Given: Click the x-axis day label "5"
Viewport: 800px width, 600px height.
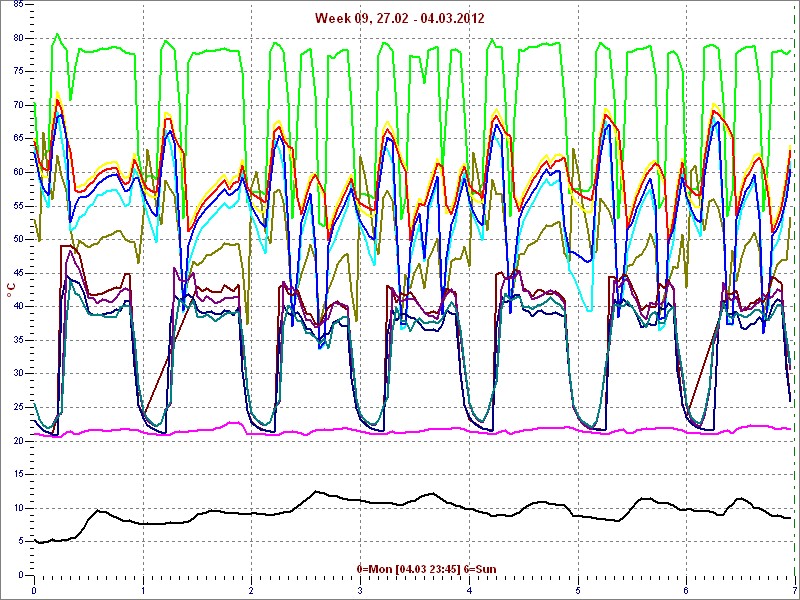Looking at the screenshot, I should (578, 591).
